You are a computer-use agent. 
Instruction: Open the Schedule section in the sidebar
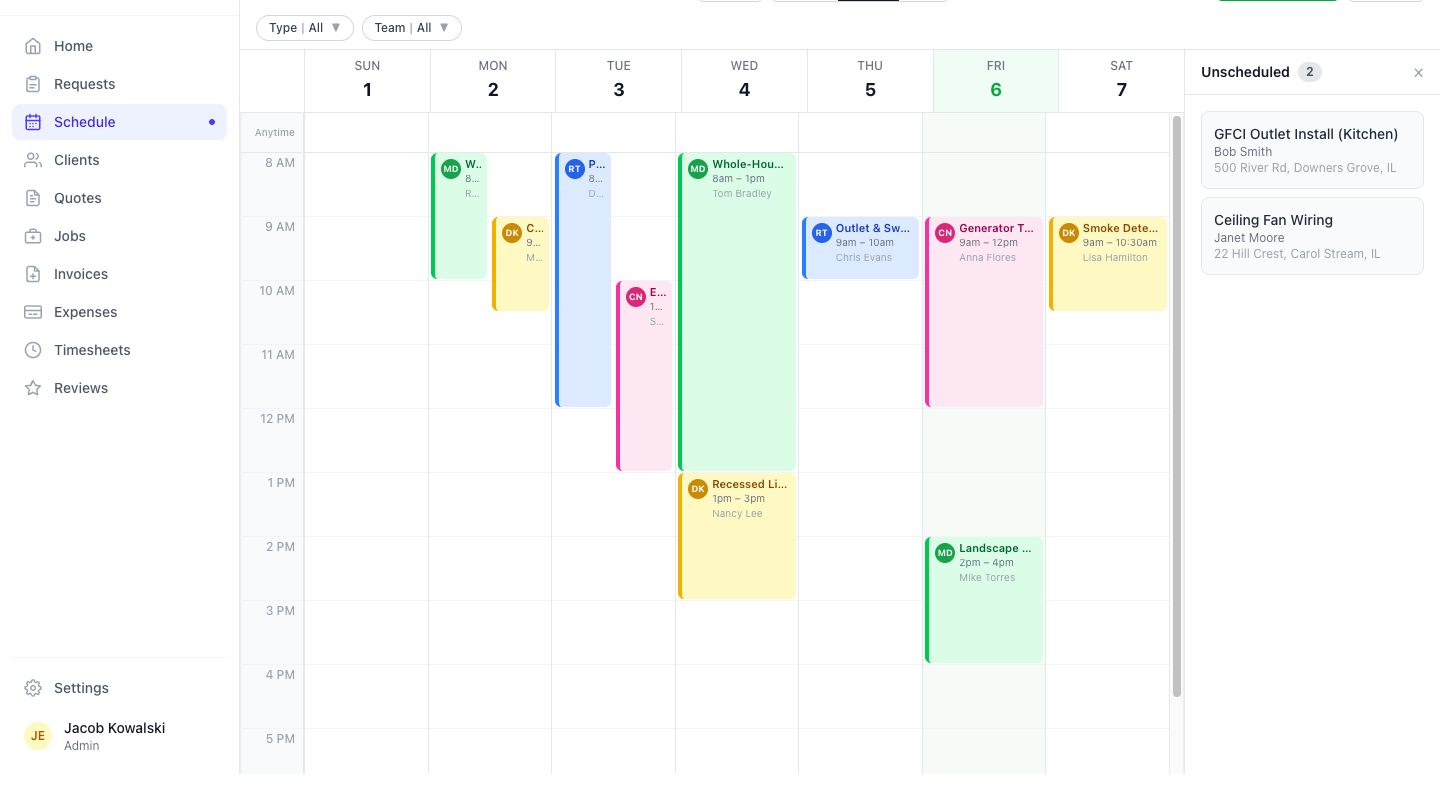[84, 121]
